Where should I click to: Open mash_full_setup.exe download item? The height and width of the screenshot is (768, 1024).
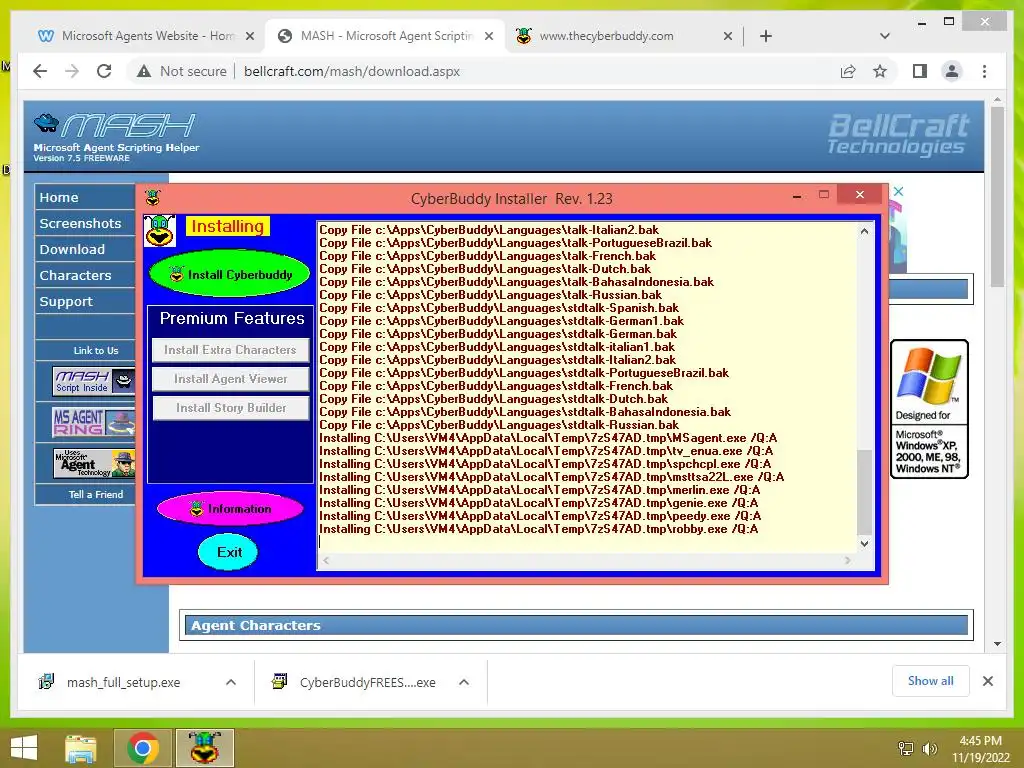(x=123, y=682)
